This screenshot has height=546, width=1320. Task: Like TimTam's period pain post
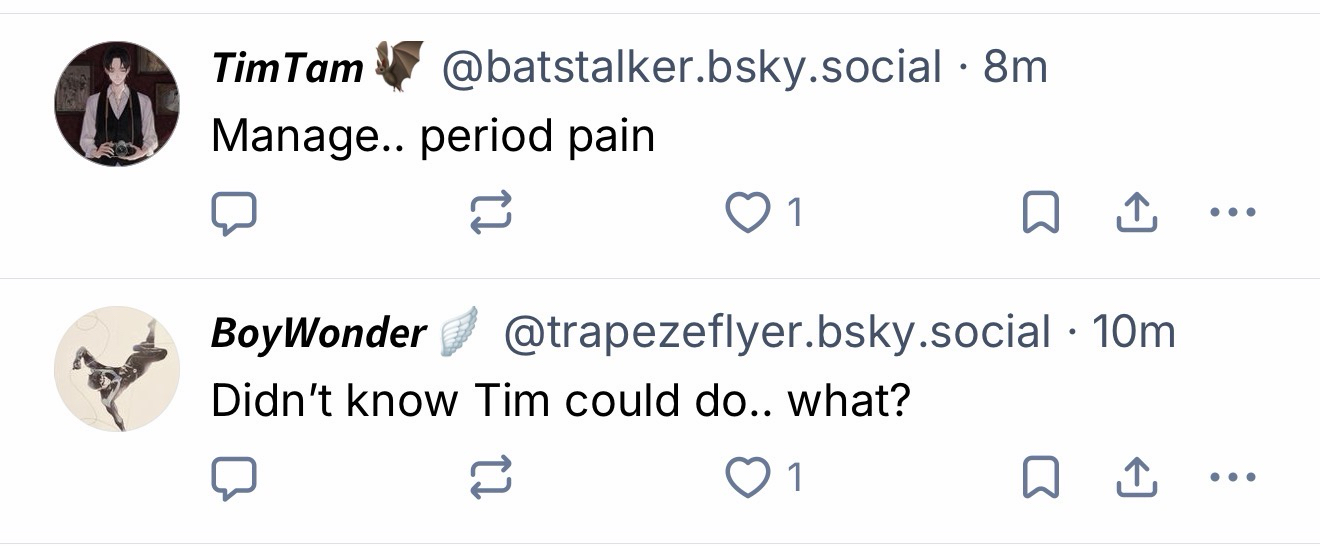pyautogui.click(x=746, y=213)
